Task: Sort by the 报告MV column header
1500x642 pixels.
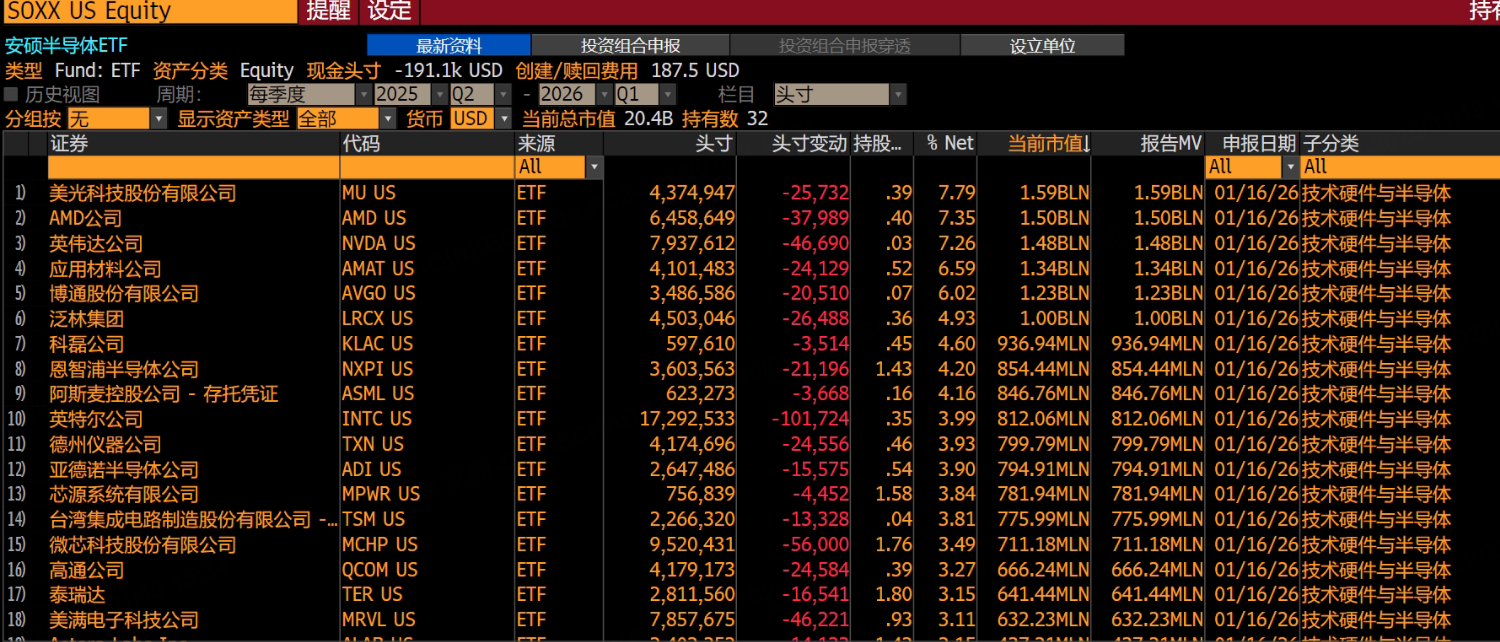Action: pos(1149,143)
